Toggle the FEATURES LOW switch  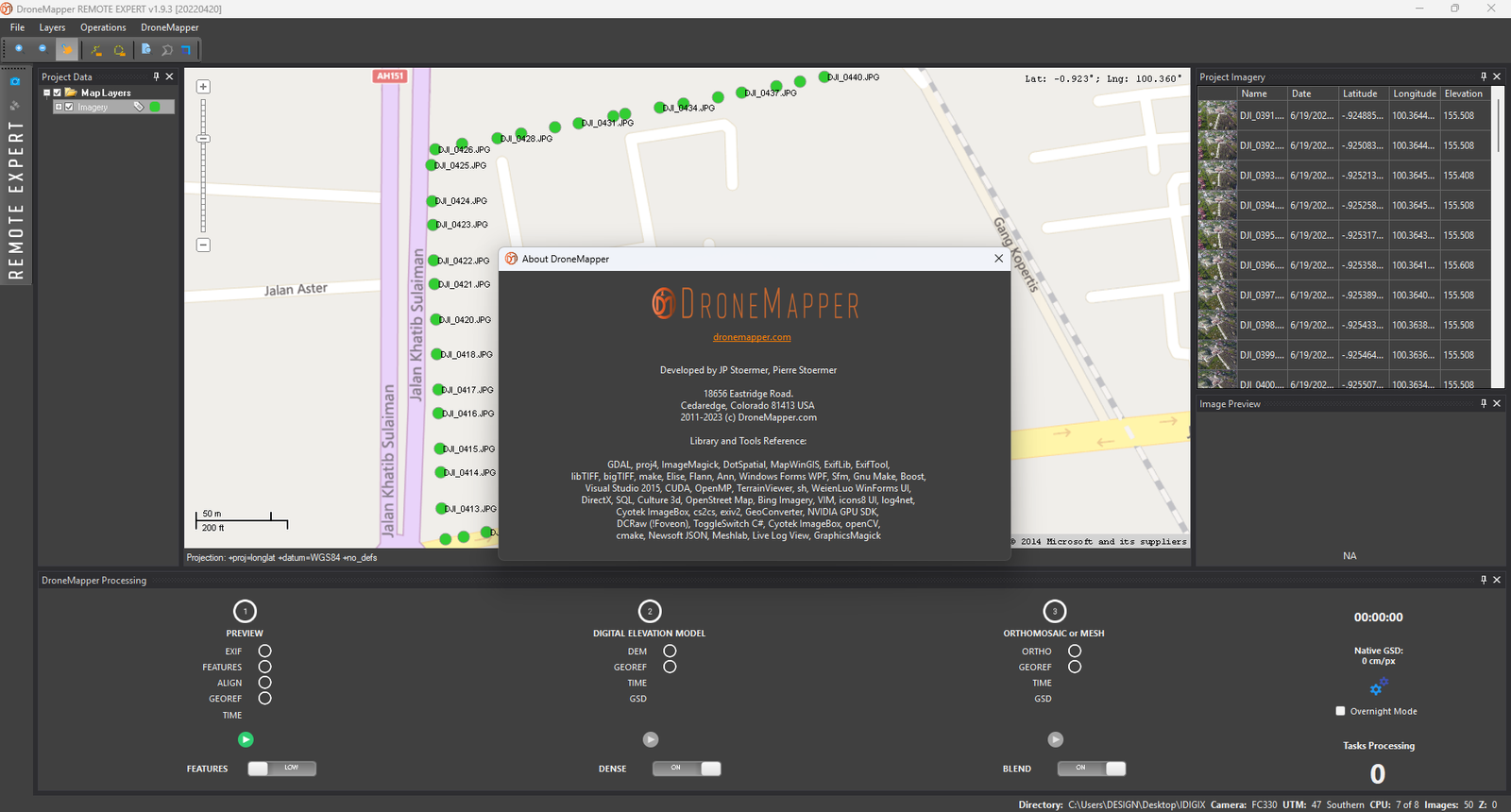point(281,769)
